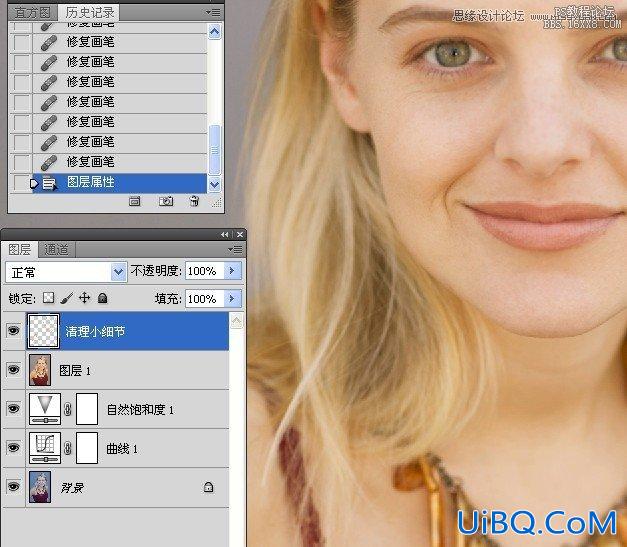
Task: Click the mask link icon on 曲线 1
Action: click(x=68, y=448)
